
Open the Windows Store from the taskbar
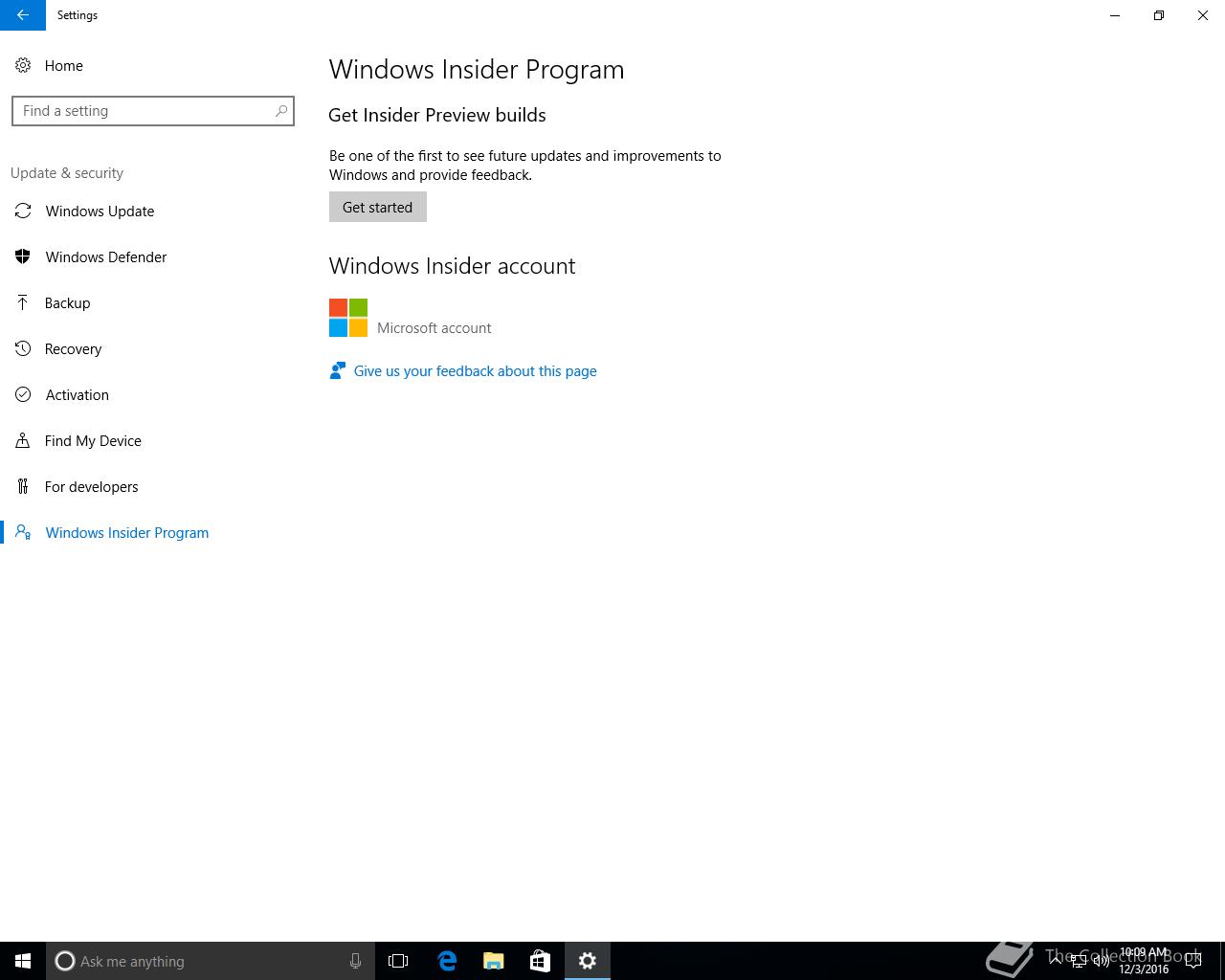tap(540, 961)
